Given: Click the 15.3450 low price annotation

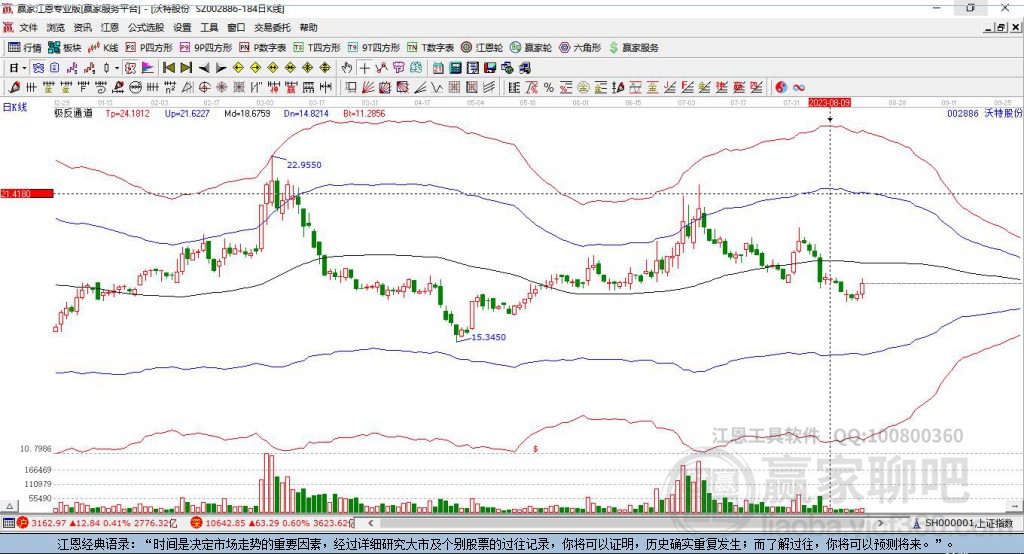Looking at the screenshot, I should [x=488, y=337].
